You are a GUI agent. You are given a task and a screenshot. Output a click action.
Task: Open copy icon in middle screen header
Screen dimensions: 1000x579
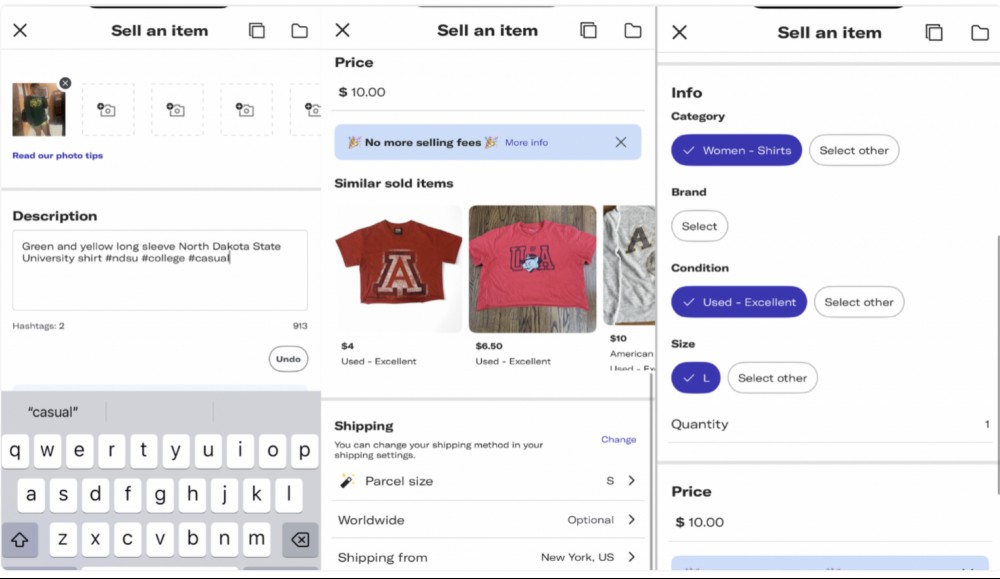[588, 31]
